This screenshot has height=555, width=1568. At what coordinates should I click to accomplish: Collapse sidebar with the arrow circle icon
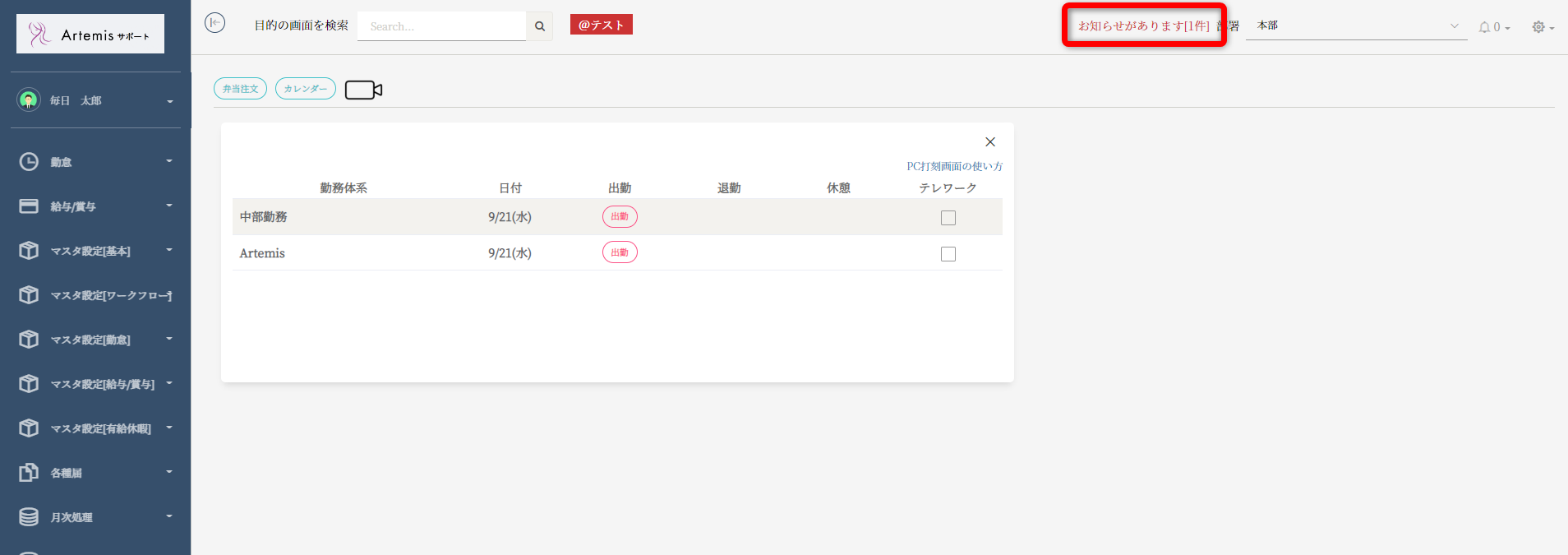pos(214,23)
